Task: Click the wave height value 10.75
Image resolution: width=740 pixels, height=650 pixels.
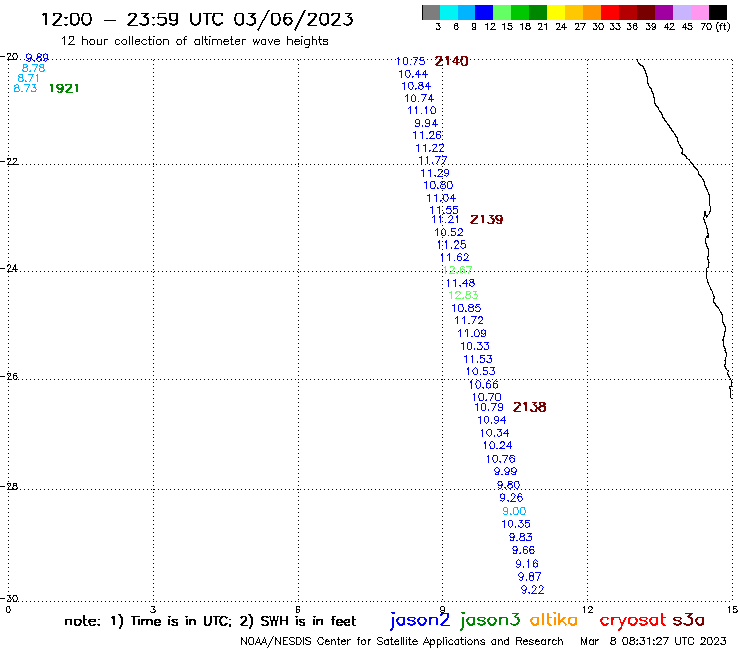Action: pyautogui.click(x=410, y=61)
